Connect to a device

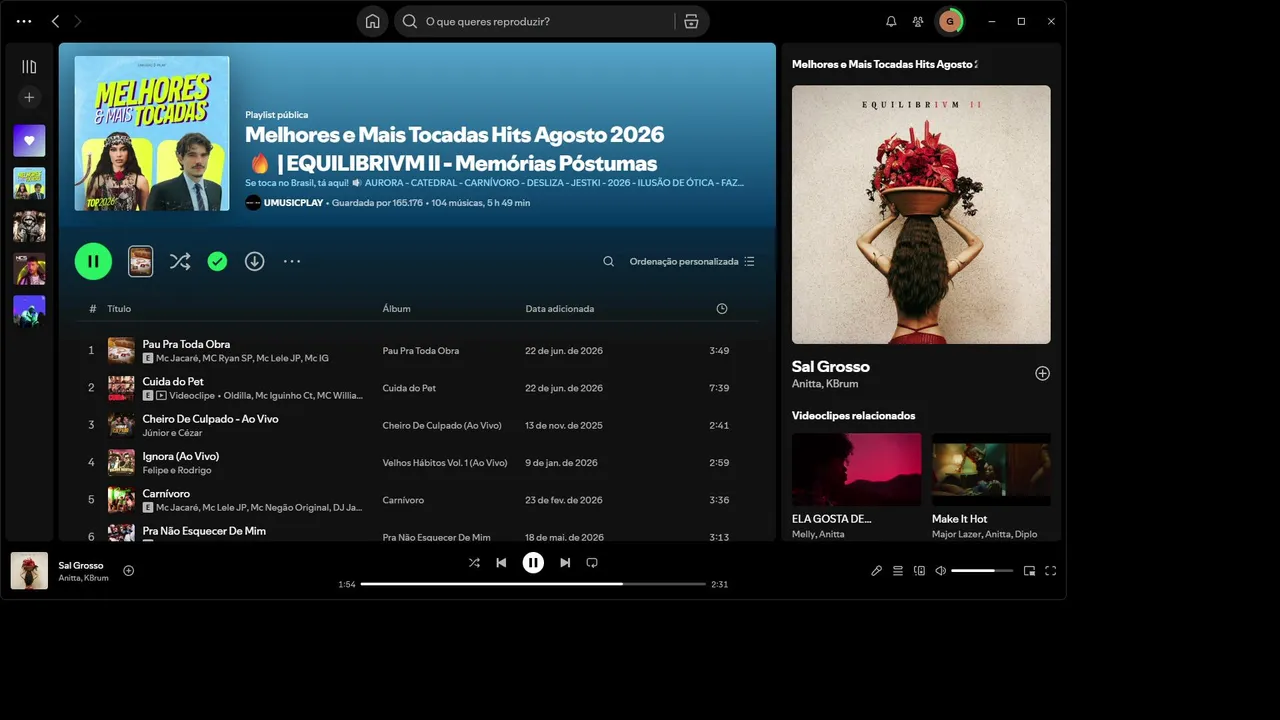[919, 571]
